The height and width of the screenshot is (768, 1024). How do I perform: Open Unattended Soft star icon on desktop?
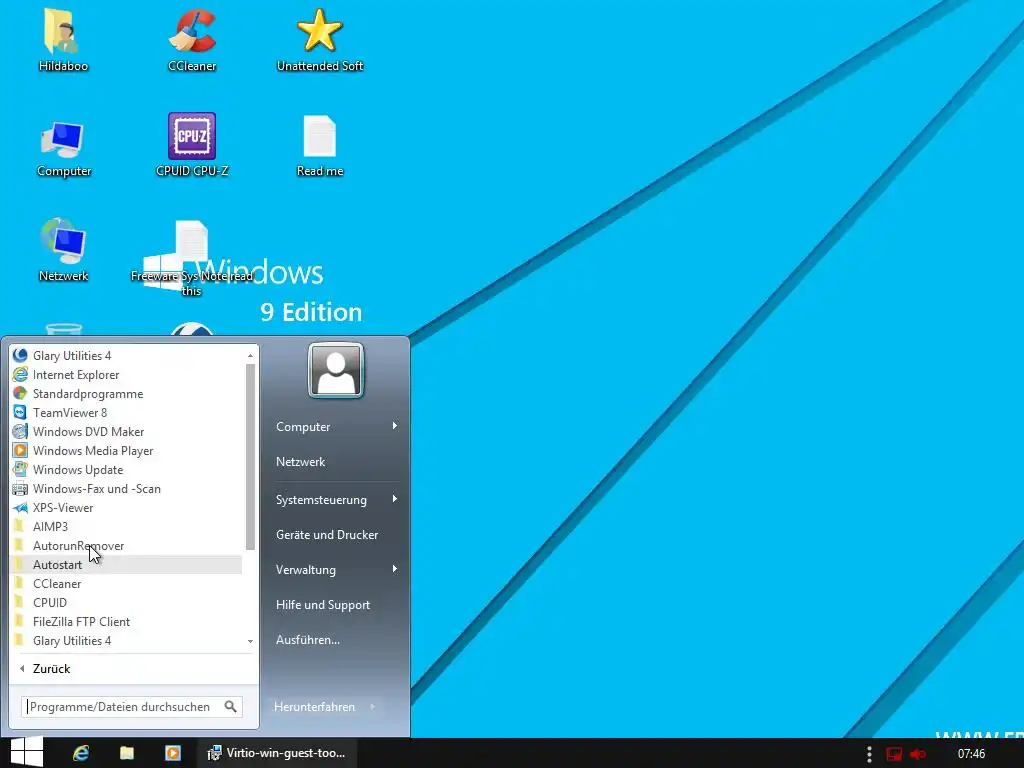pyautogui.click(x=319, y=40)
